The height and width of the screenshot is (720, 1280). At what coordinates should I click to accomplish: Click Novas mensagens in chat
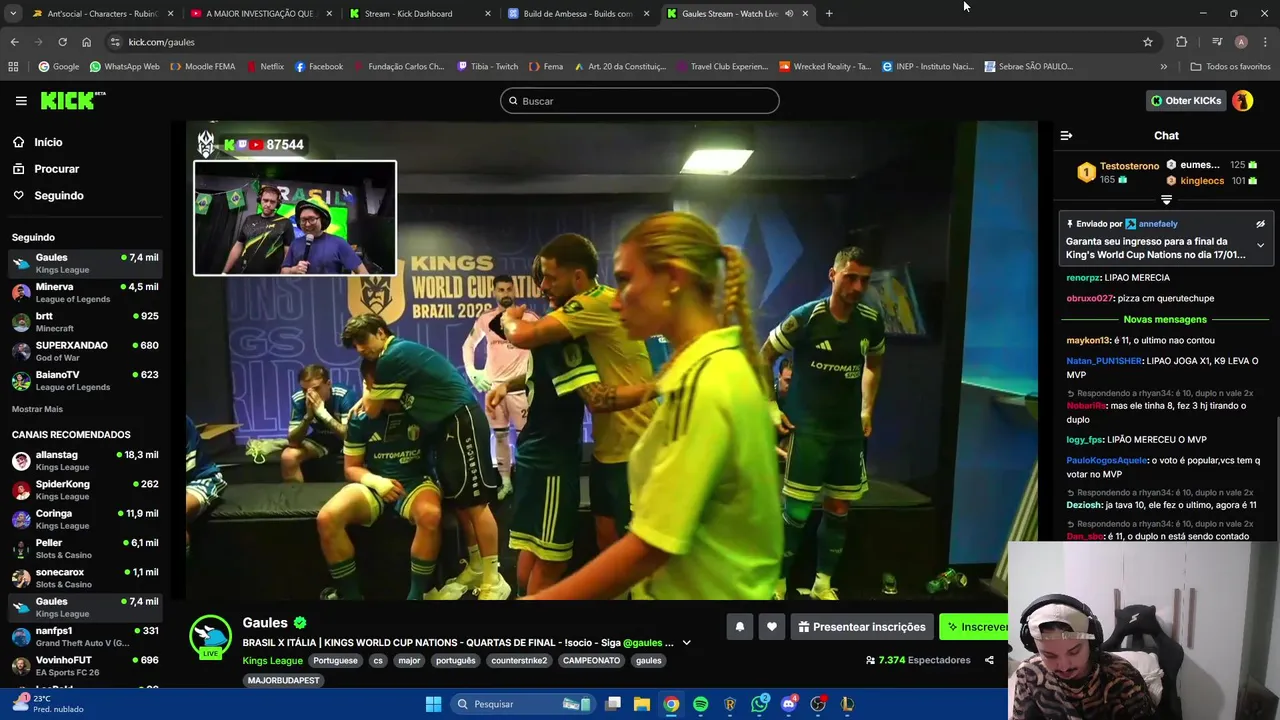point(1165,319)
